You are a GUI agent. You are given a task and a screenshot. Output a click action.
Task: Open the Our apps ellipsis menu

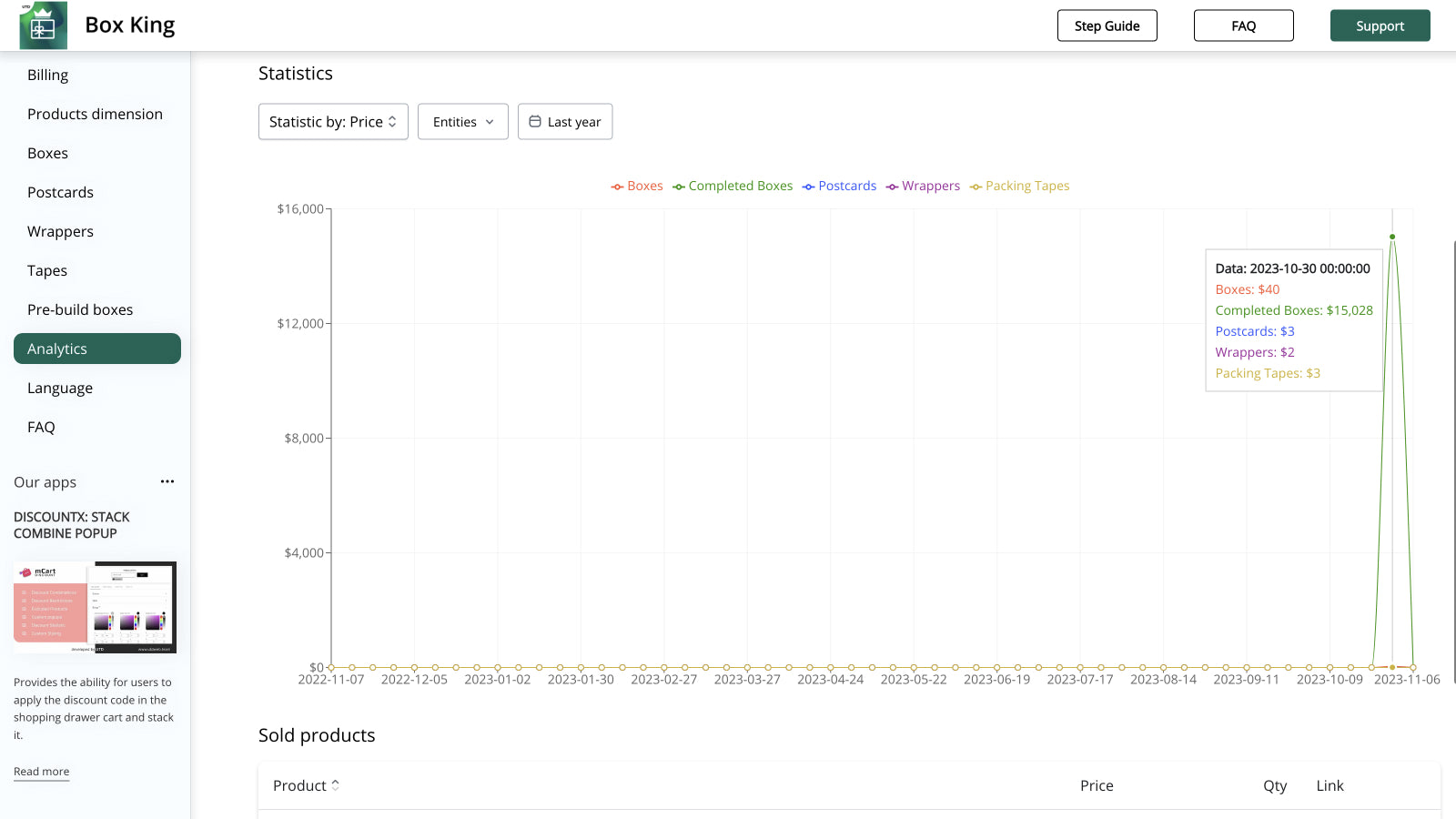tap(167, 481)
